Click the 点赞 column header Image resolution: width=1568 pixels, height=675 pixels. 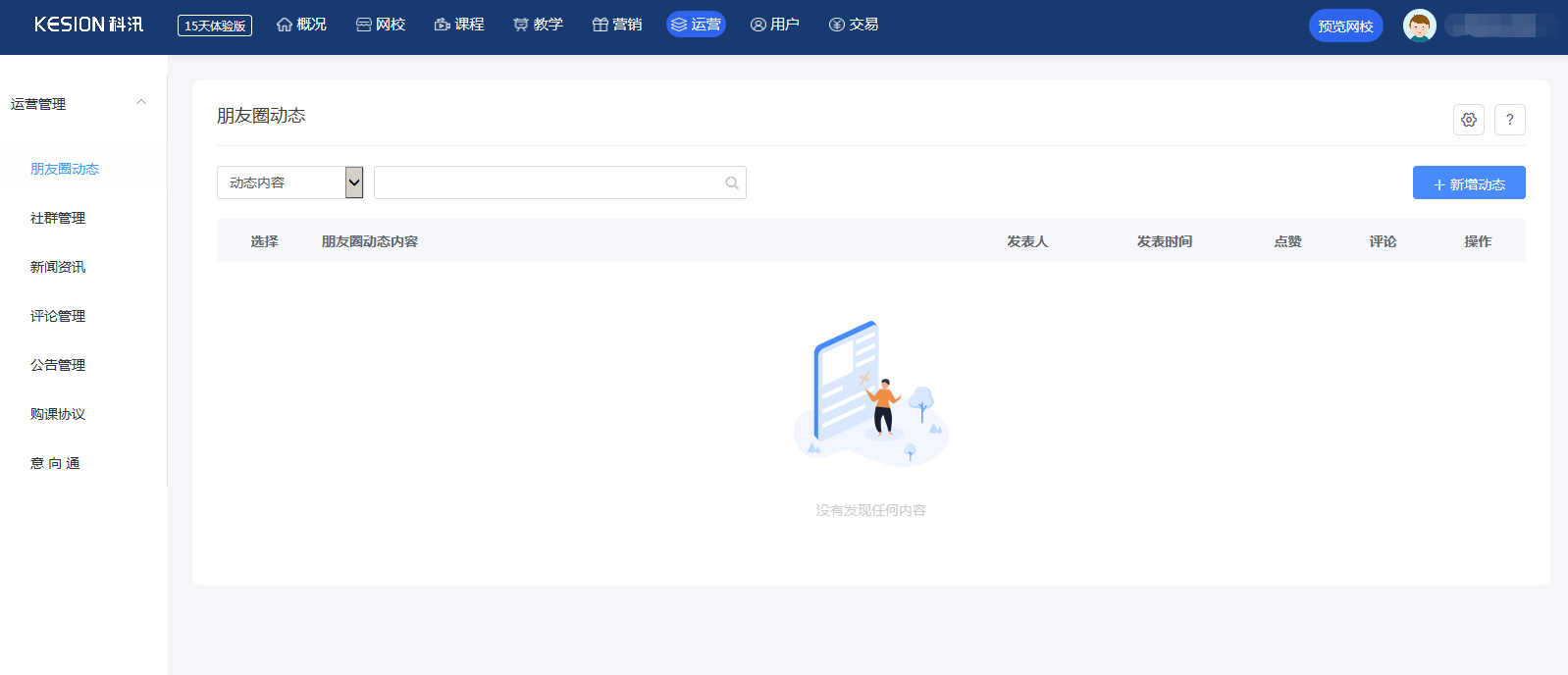pos(1287,241)
